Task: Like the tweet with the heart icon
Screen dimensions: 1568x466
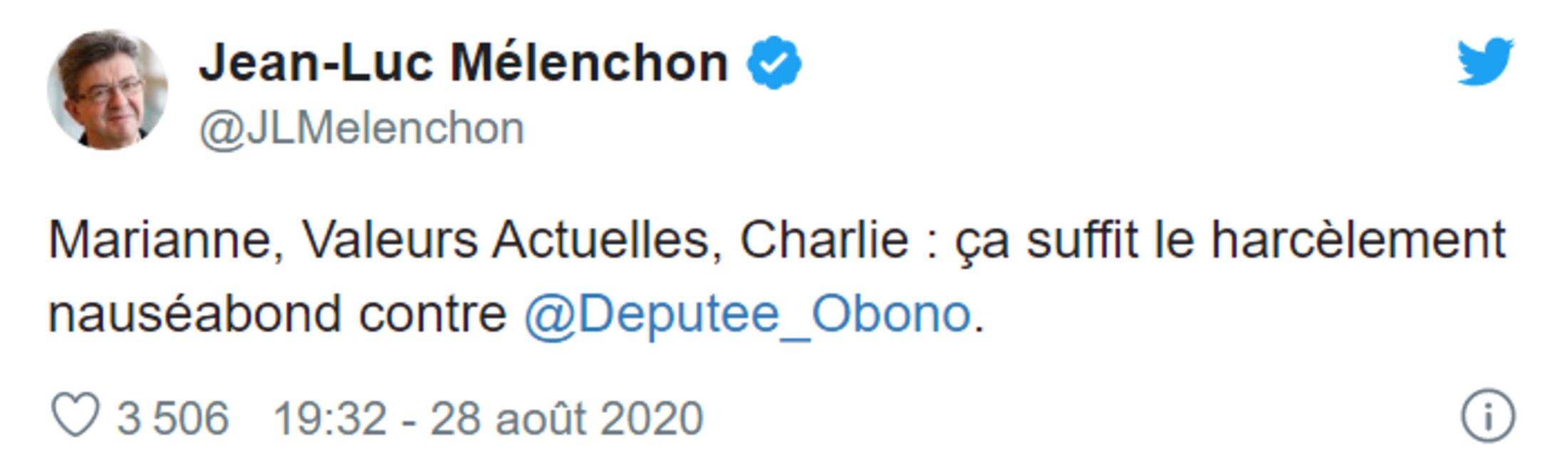Action: pos(75,415)
